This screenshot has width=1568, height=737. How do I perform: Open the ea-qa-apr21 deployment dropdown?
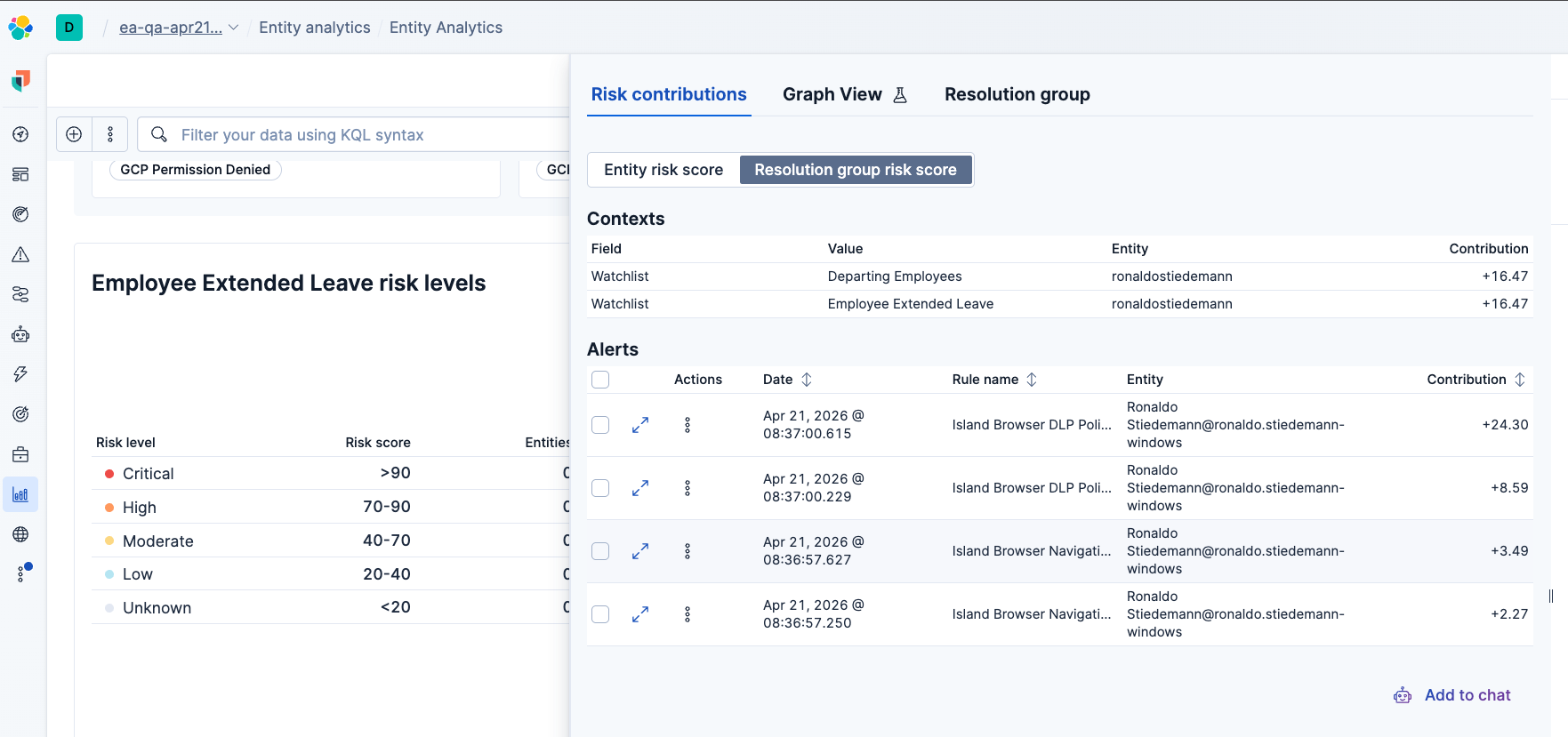click(x=179, y=28)
